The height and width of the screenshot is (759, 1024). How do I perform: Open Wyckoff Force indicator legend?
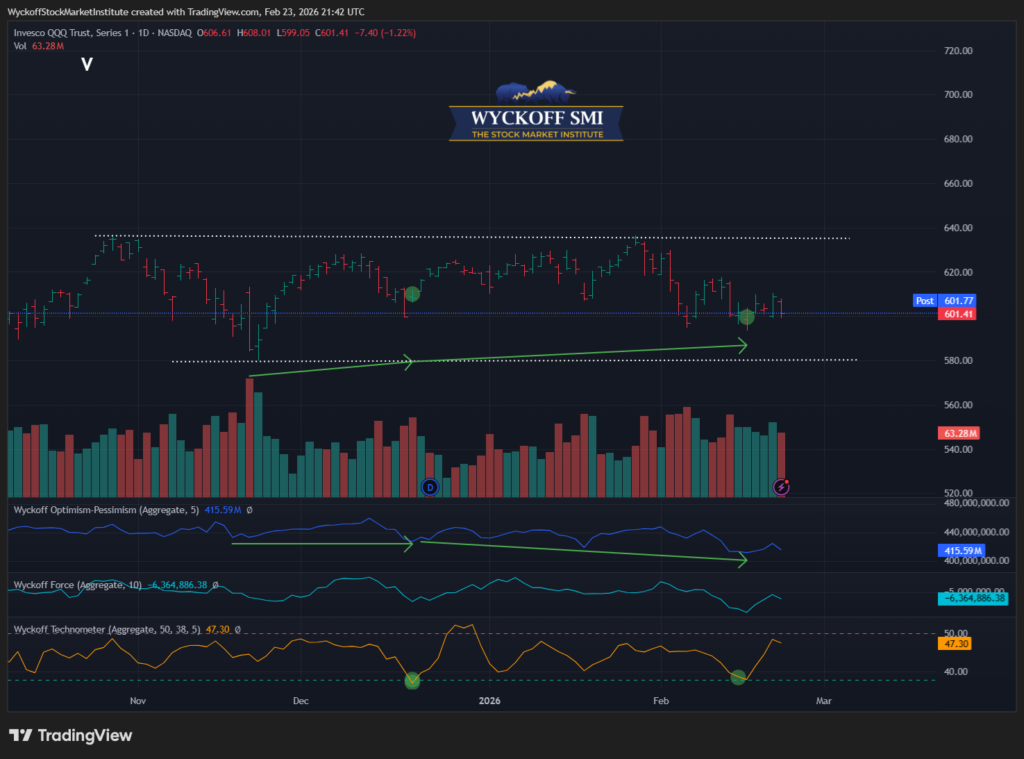pyautogui.click(x=75, y=585)
